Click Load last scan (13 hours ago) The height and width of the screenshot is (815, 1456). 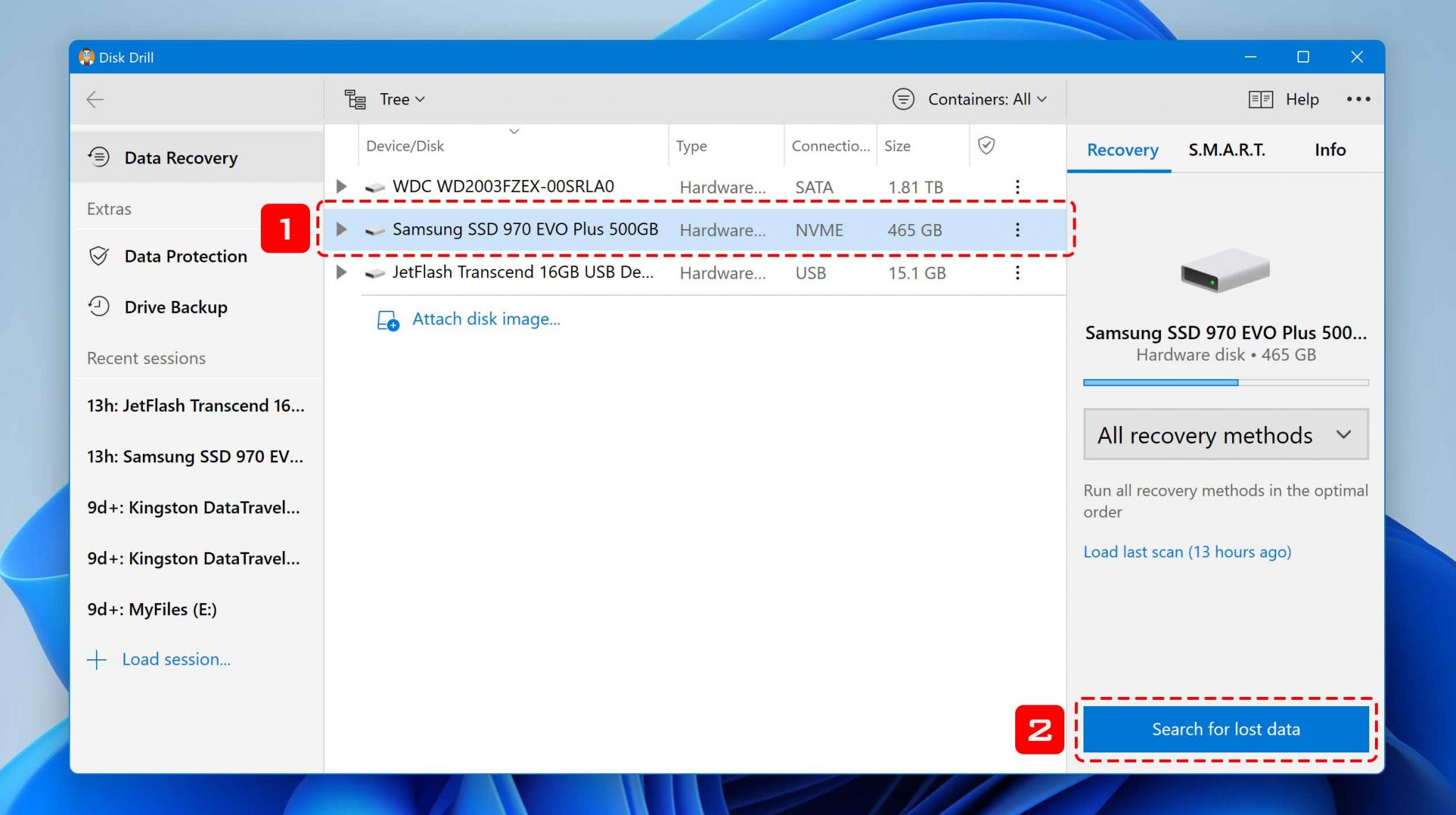[1187, 552]
